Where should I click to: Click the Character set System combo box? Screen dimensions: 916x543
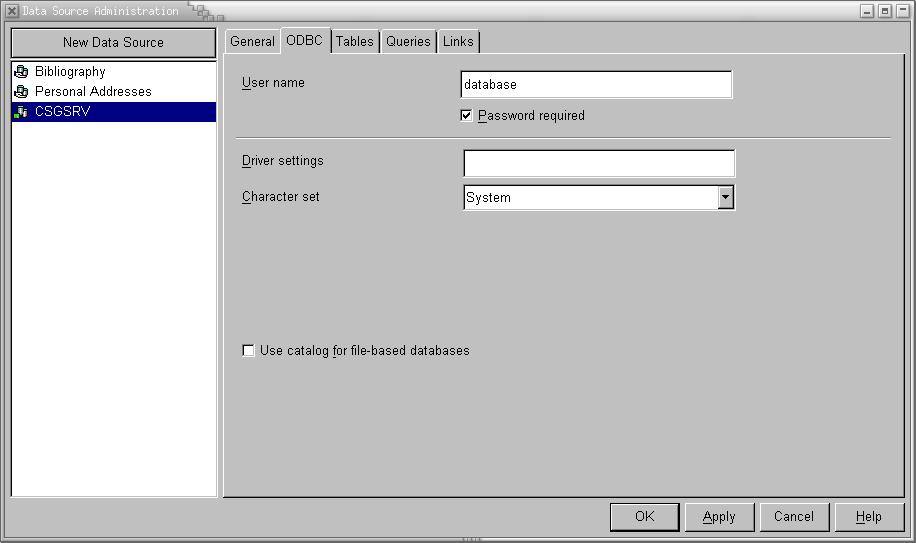click(x=599, y=197)
